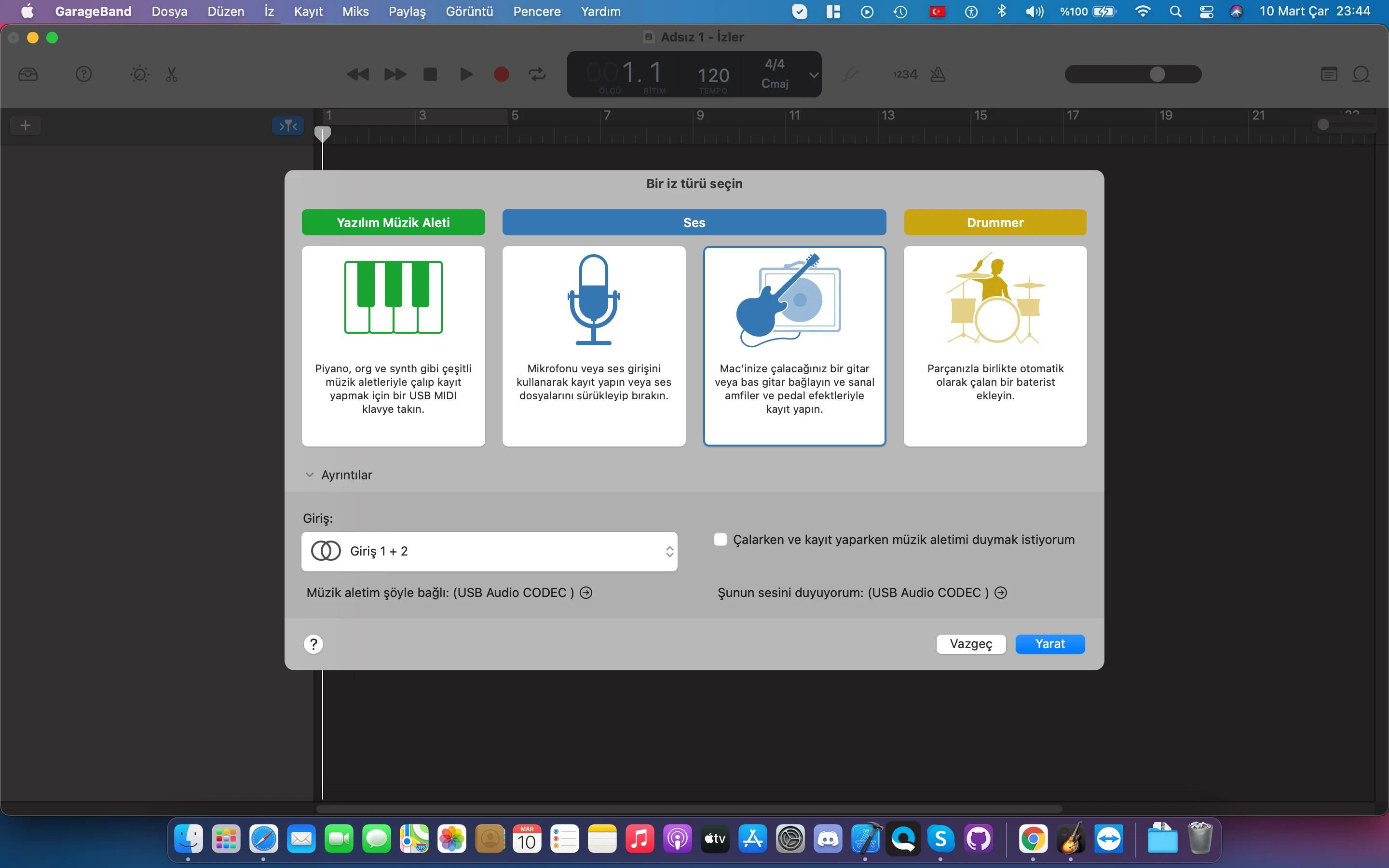This screenshot has width=1389, height=868.
Task: Click the Yarat button
Action: [1049, 644]
